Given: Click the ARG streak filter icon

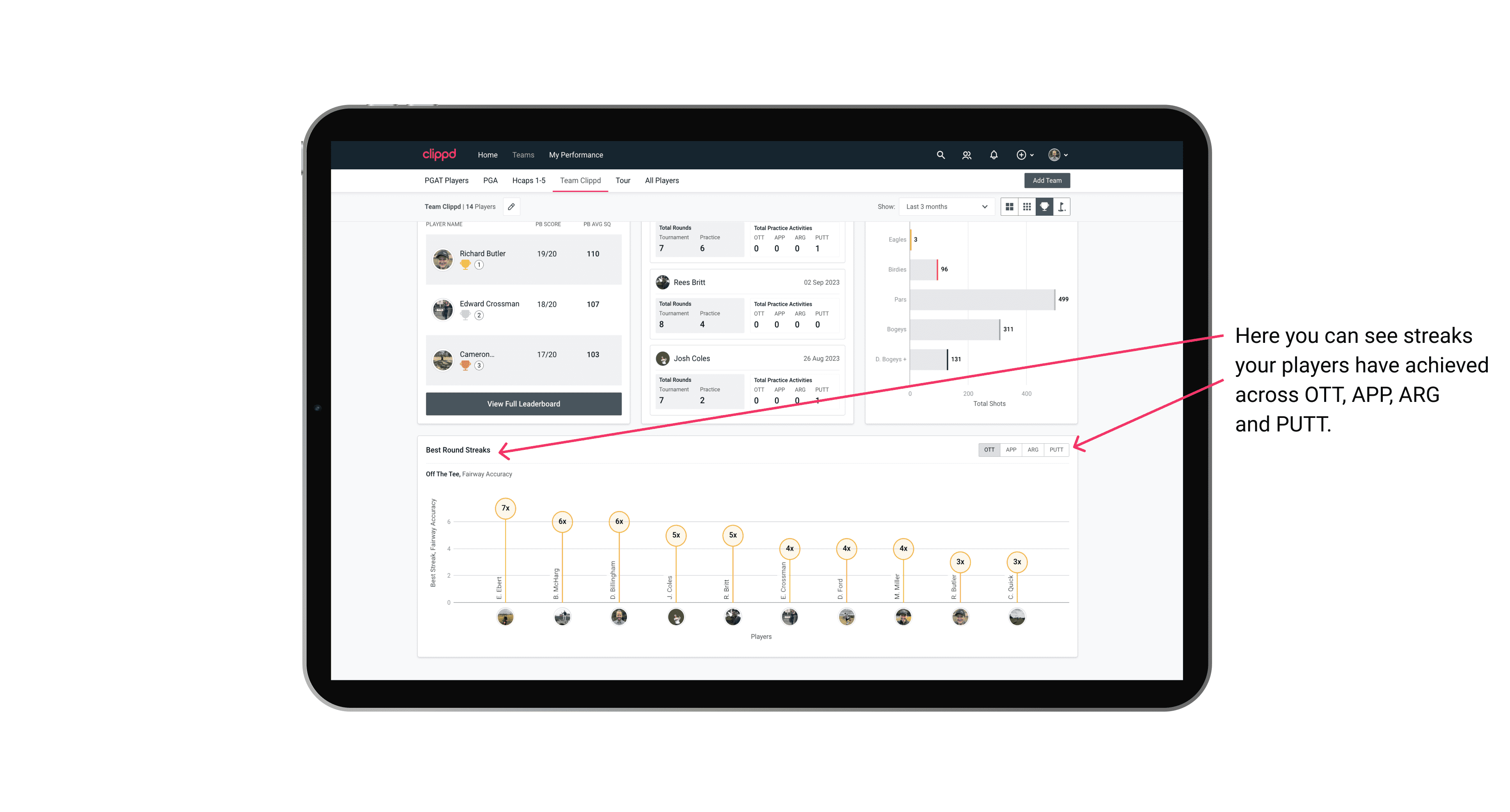Looking at the screenshot, I should [1033, 449].
